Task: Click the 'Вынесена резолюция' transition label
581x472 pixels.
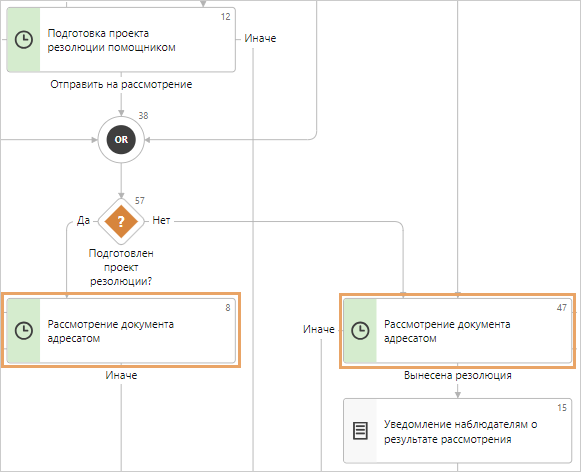Action: tap(458, 375)
